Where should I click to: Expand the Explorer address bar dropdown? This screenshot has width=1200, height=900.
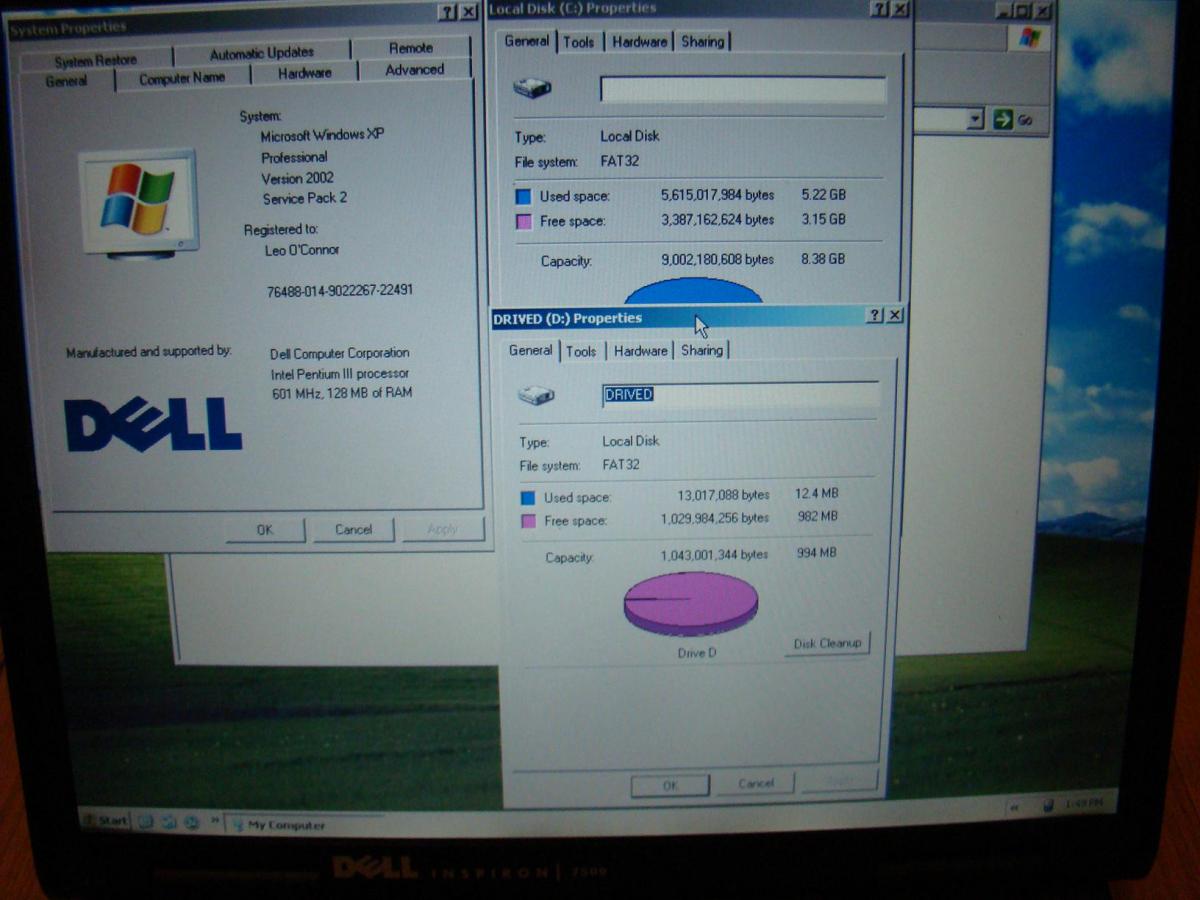point(976,120)
